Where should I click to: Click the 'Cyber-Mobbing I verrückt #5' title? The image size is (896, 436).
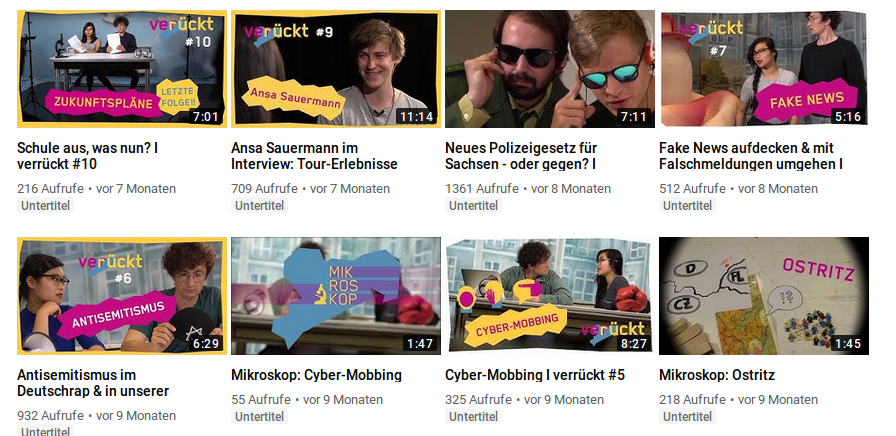pyautogui.click(x=535, y=375)
